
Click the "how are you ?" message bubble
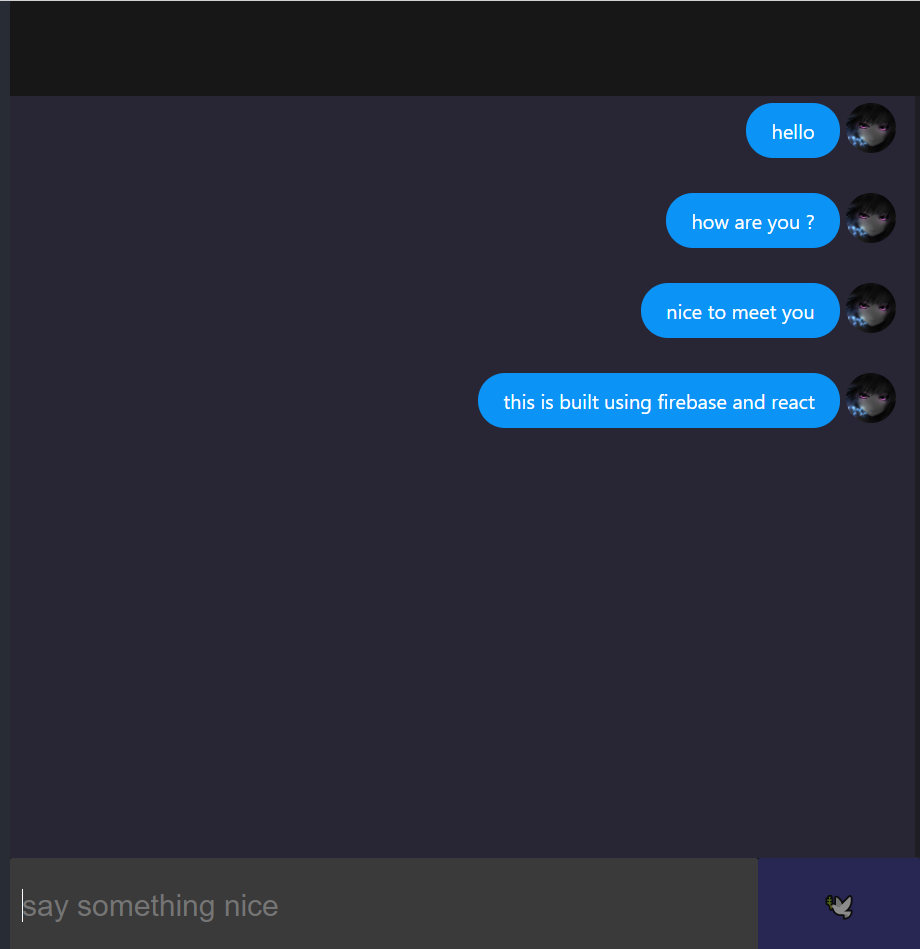click(x=753, y=221)
